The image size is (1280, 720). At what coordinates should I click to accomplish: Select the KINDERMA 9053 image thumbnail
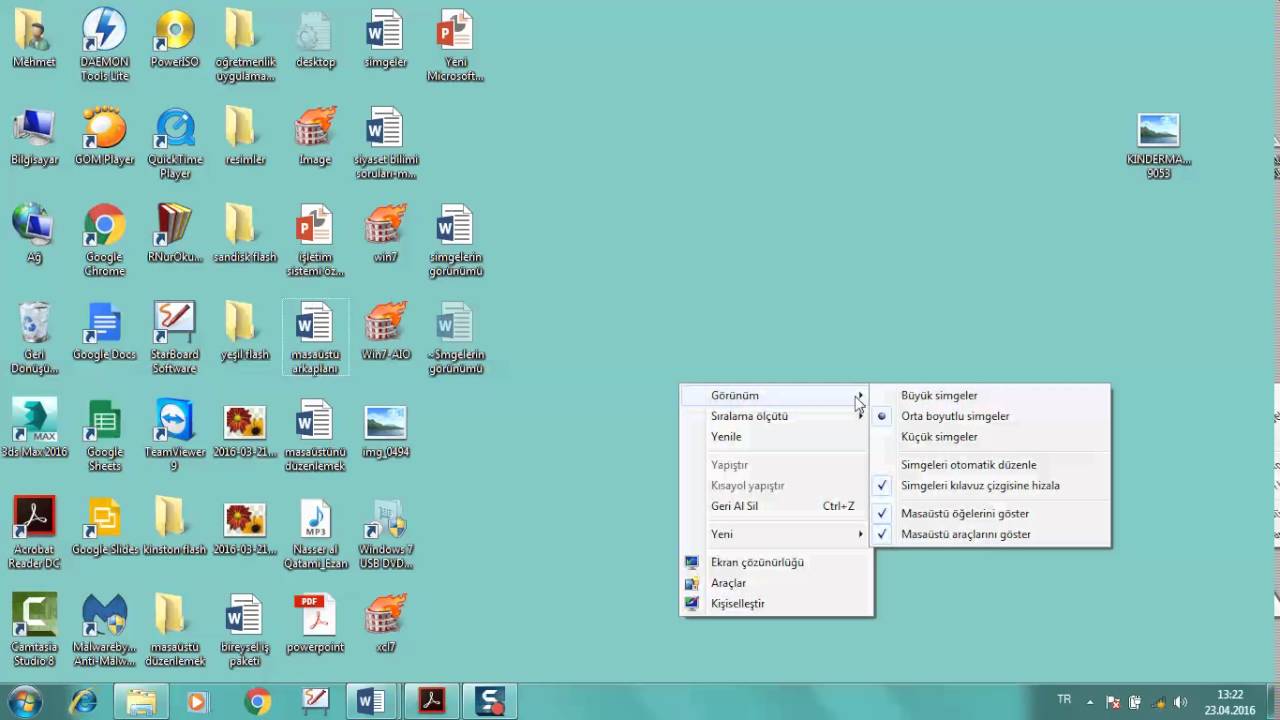1159,145
